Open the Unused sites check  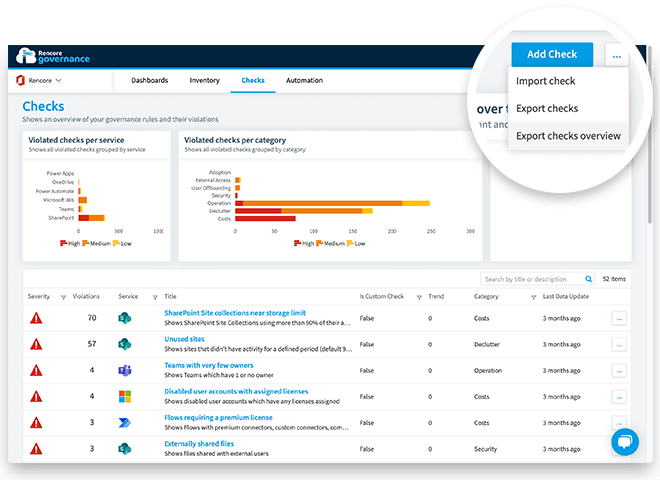coord(184,339)
